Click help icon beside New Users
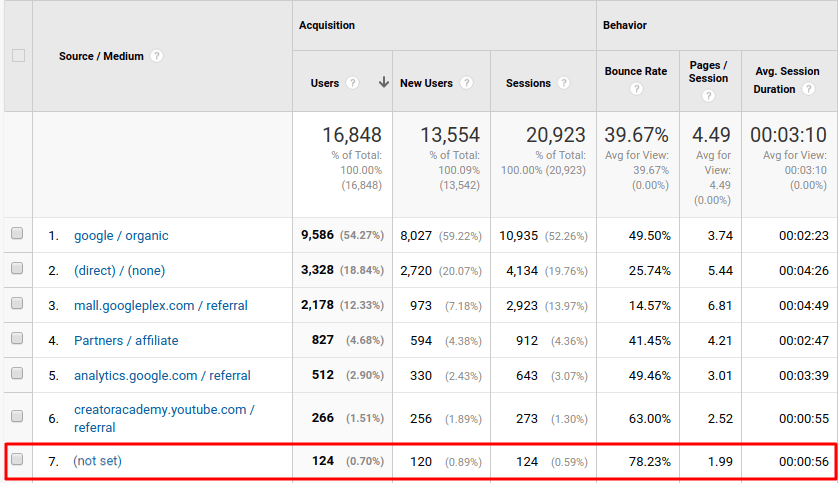Screen dimensions: 838x483 tap(467, 83)
